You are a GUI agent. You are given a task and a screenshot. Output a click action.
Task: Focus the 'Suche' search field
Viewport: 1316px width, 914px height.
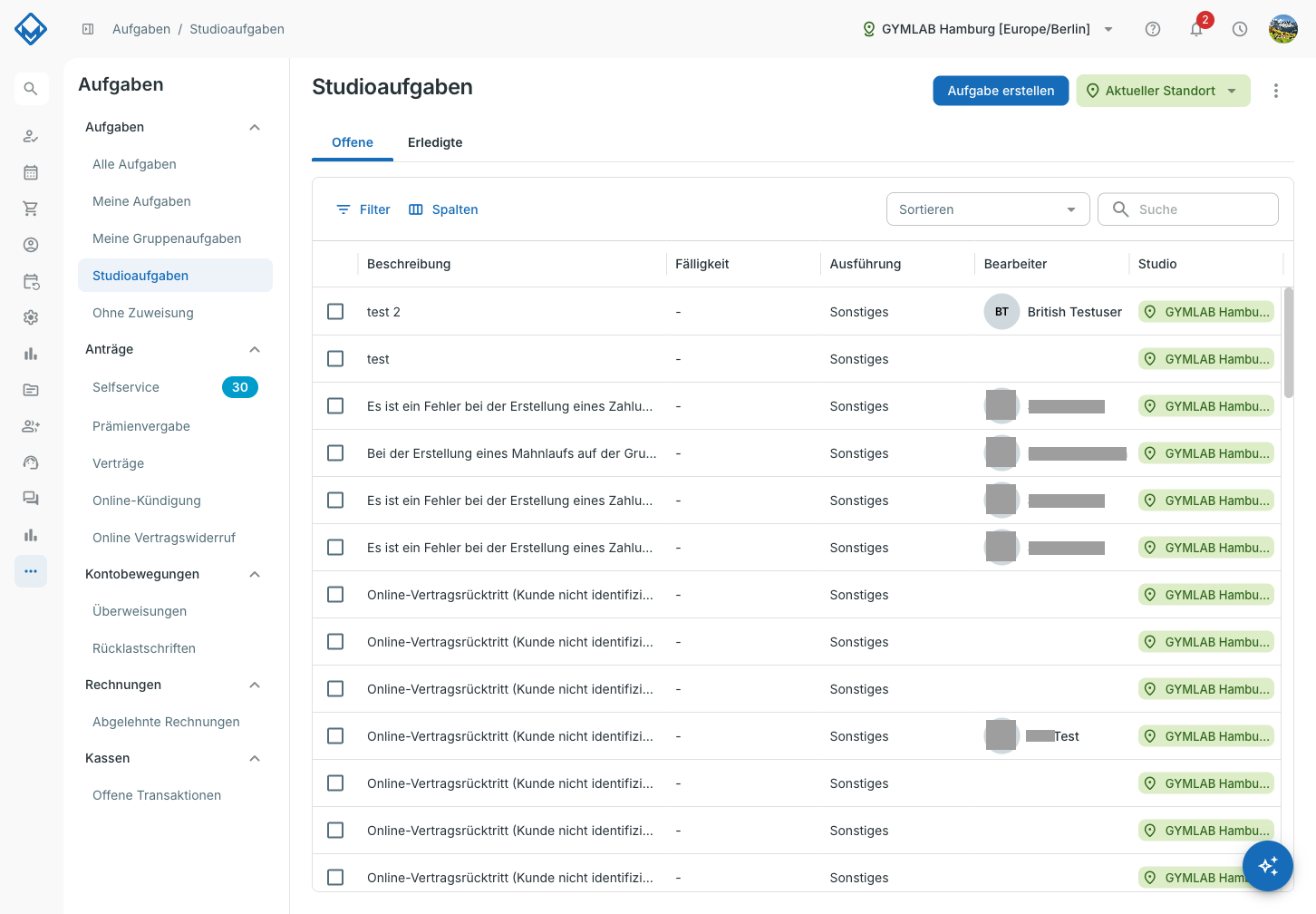click(1188, 209)
